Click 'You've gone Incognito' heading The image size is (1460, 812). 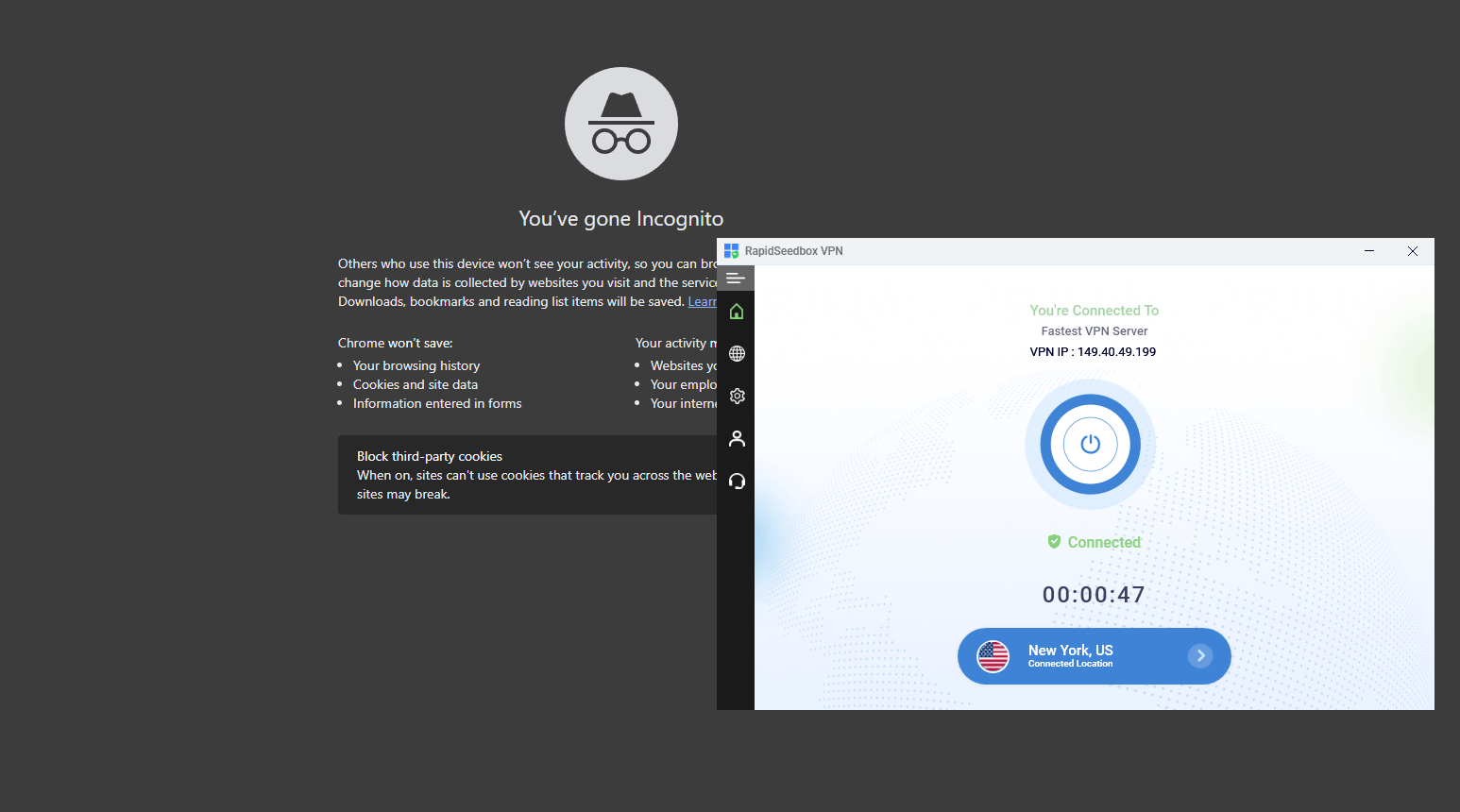coord(621,219)
